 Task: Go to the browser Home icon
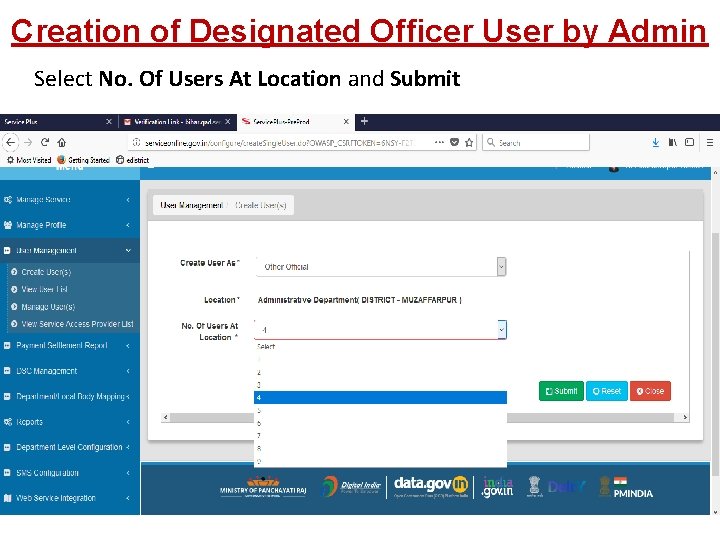[62, 142]
